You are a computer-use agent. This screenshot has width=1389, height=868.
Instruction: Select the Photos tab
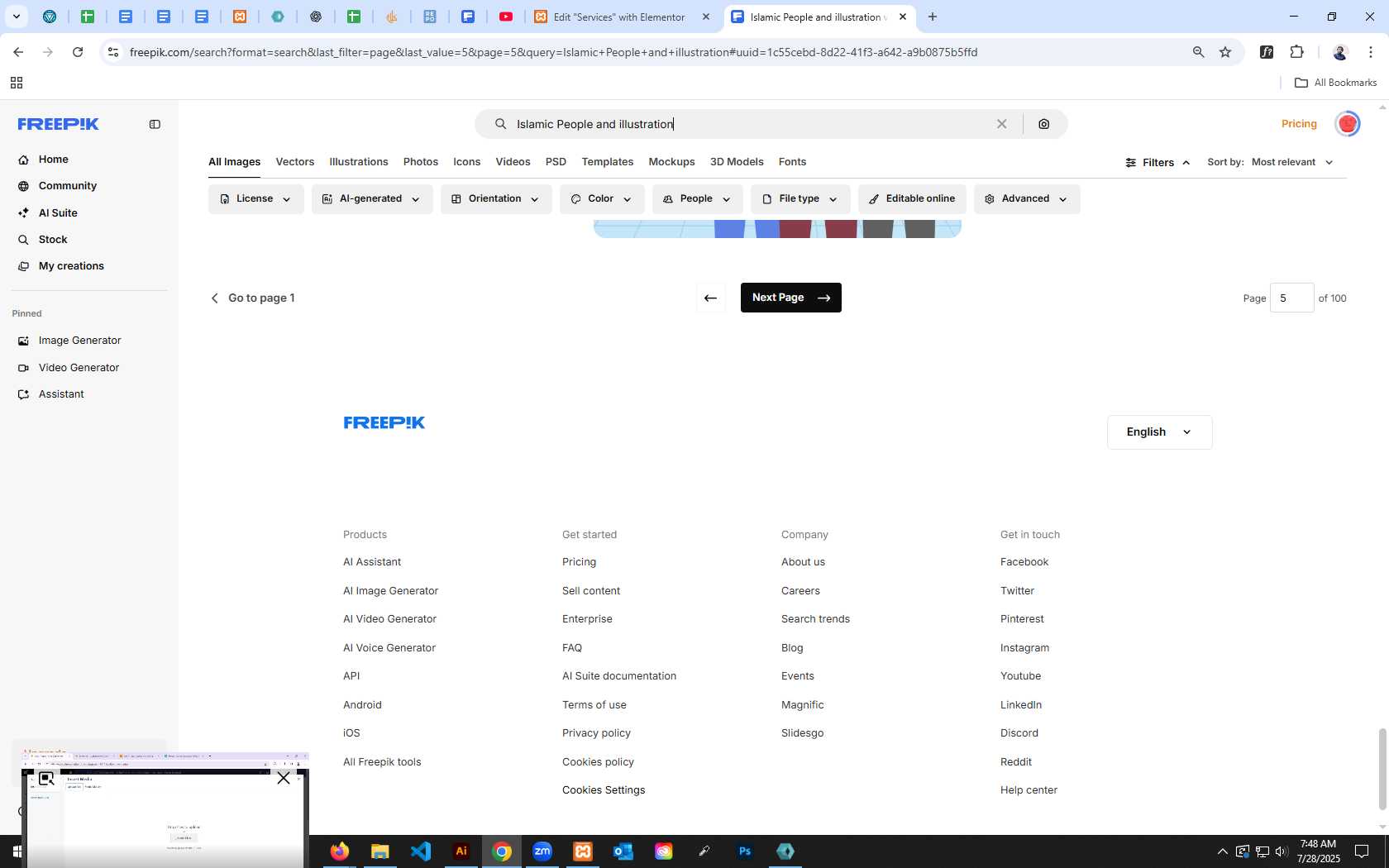[421, 162]
